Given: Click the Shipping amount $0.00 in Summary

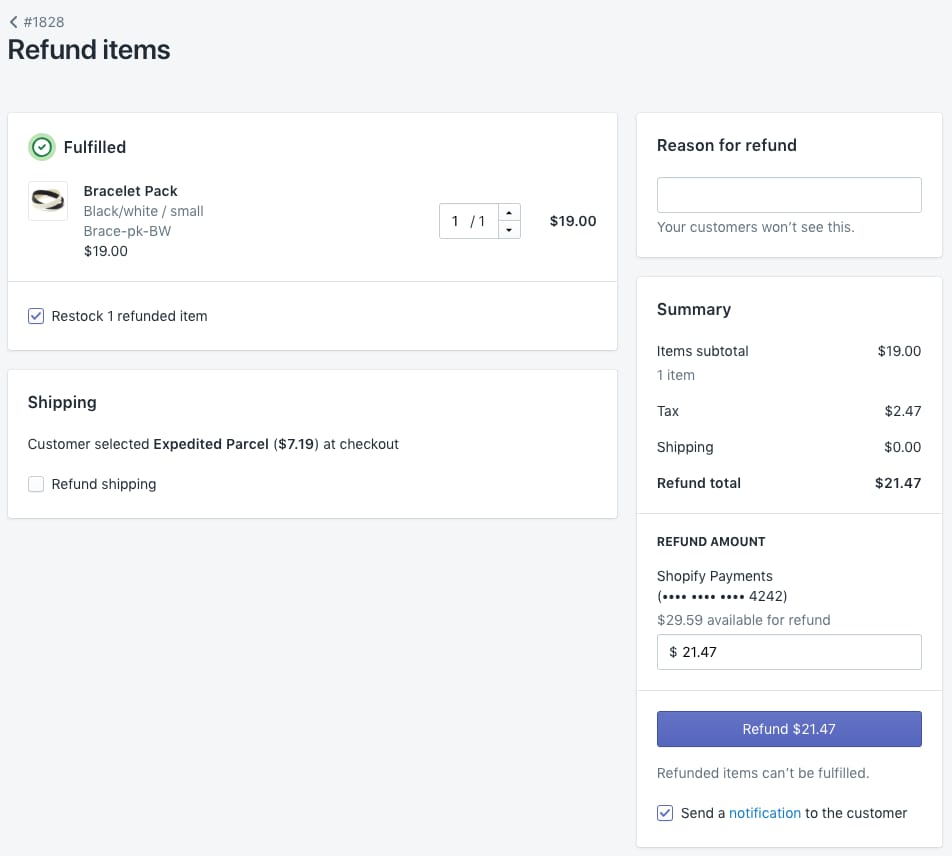Looking at the screenshot, I should [902, 447].
